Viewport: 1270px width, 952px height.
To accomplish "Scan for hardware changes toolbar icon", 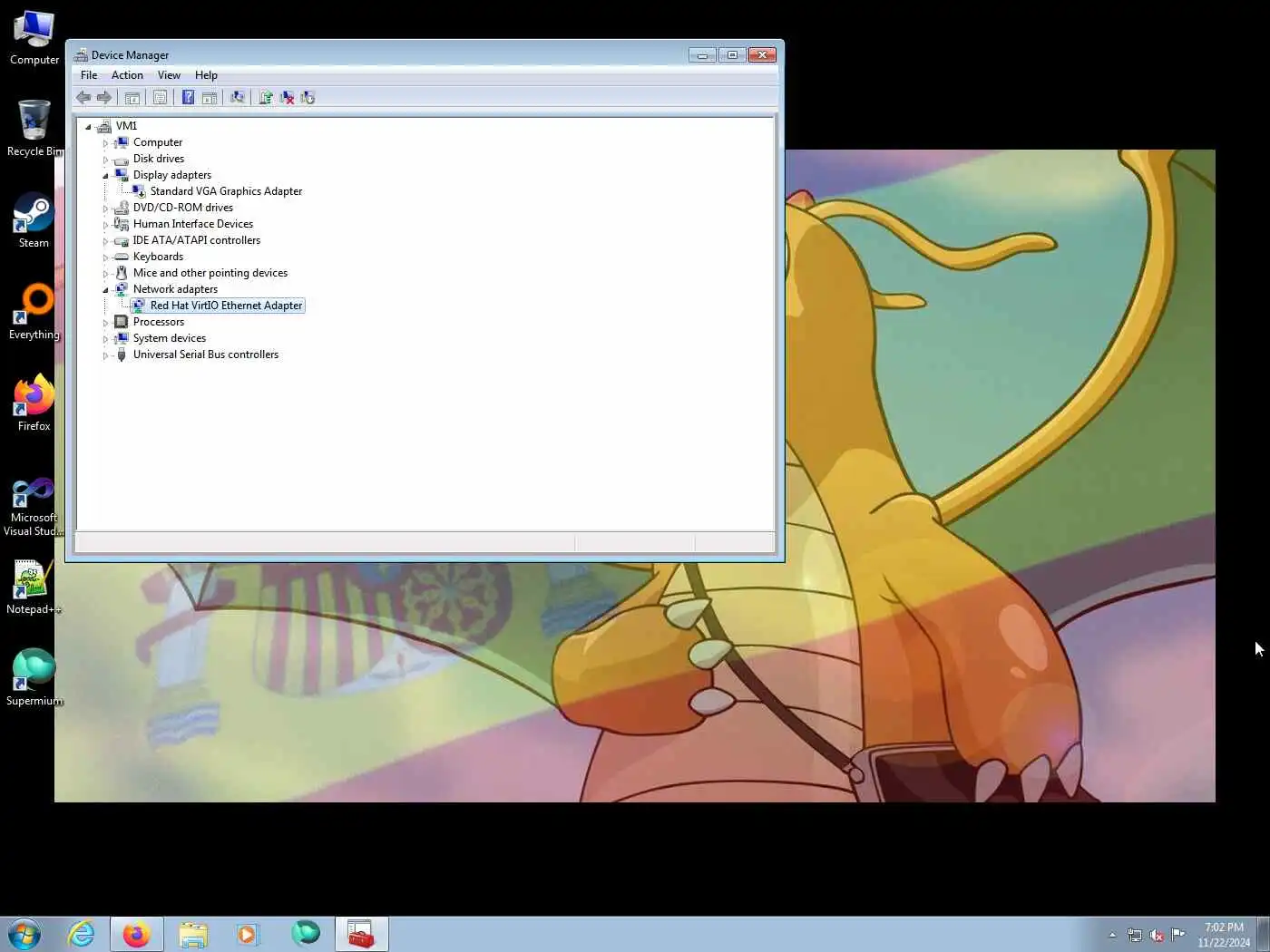I will click(x=238, y=98).
